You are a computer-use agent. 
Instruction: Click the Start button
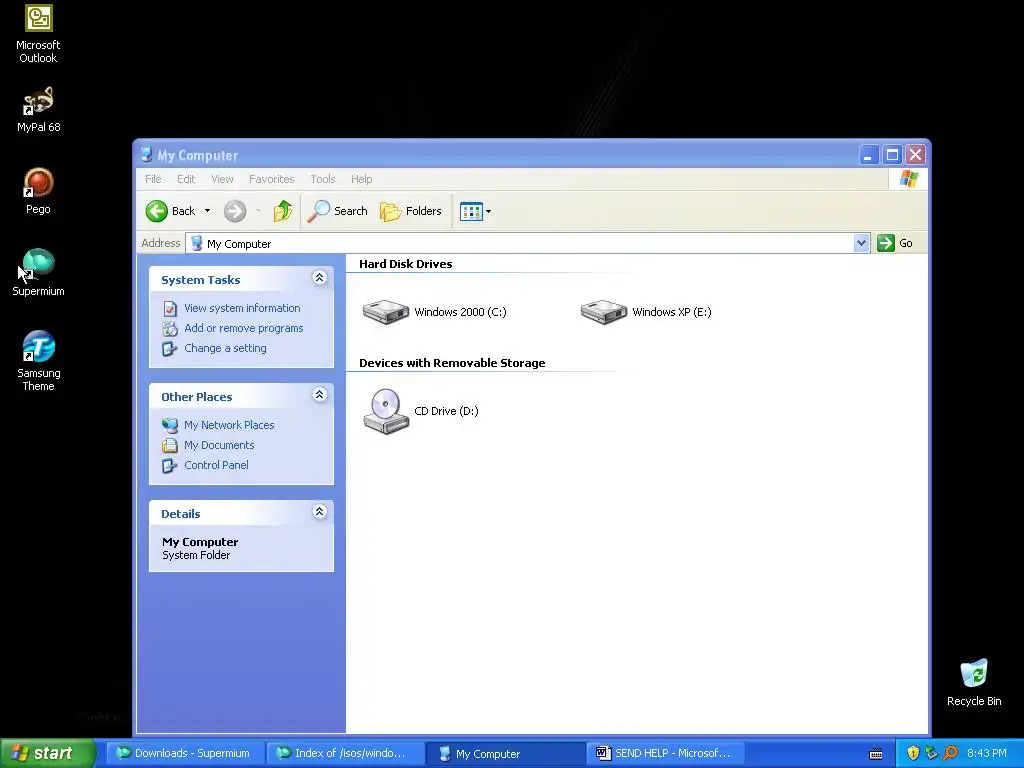pyautogui.click(x=47, y=753)
